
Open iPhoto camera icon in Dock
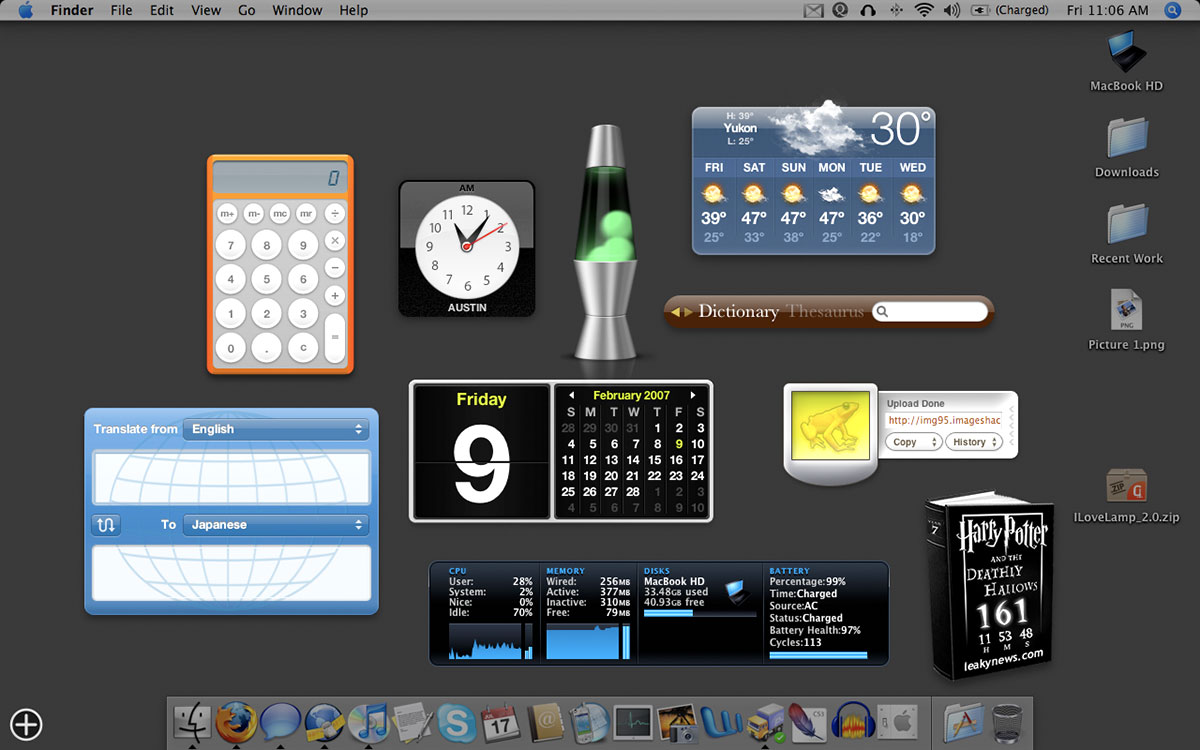click(x=677, y=723)
